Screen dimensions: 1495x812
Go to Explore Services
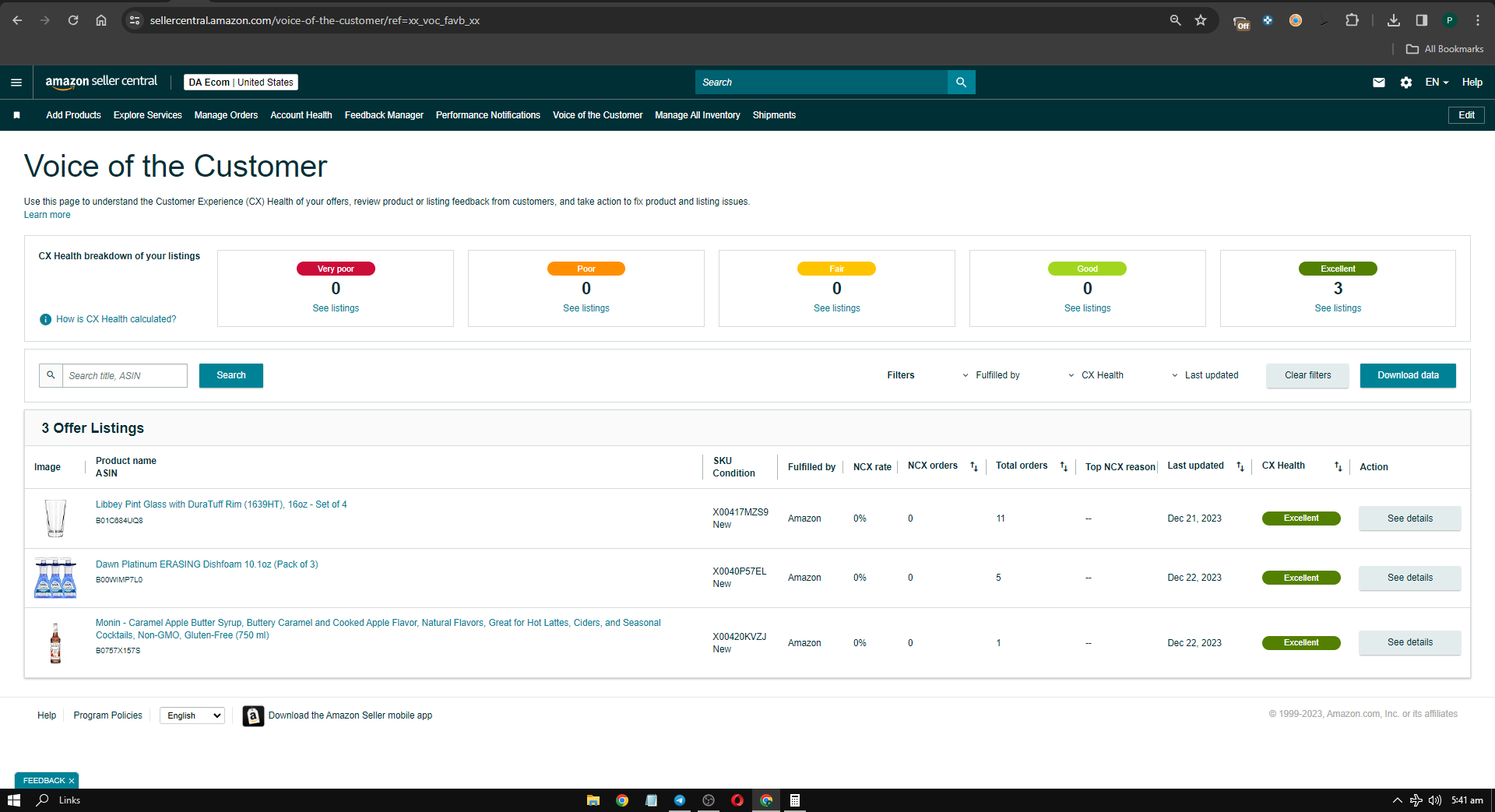(148, 115)
